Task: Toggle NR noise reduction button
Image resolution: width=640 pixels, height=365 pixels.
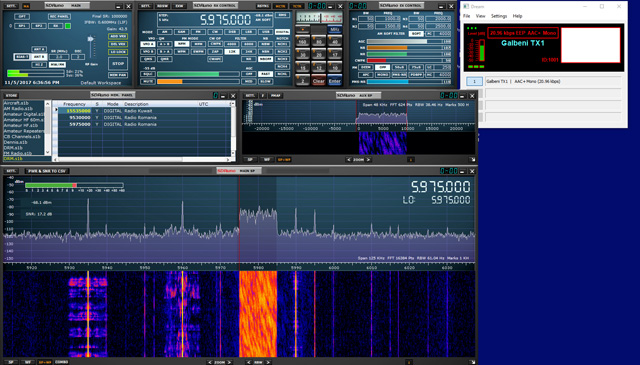Action: pos(249,59)
